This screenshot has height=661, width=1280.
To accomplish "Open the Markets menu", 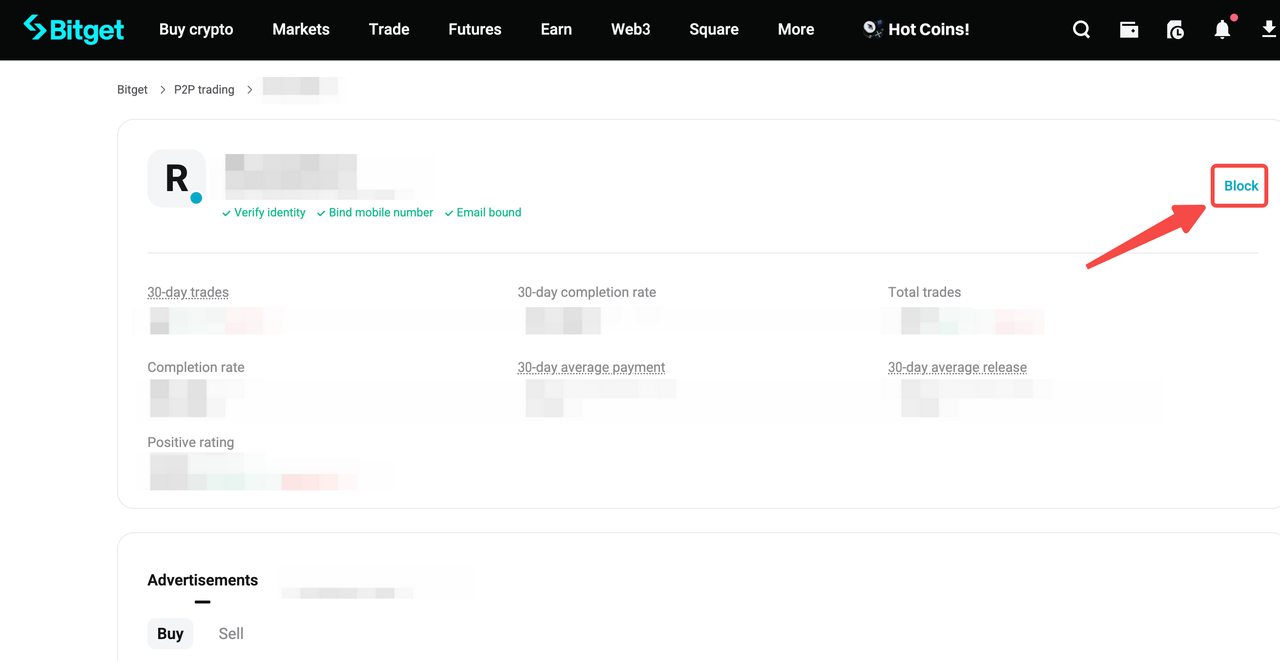I will pyautogui.click(x=301, y=29).
